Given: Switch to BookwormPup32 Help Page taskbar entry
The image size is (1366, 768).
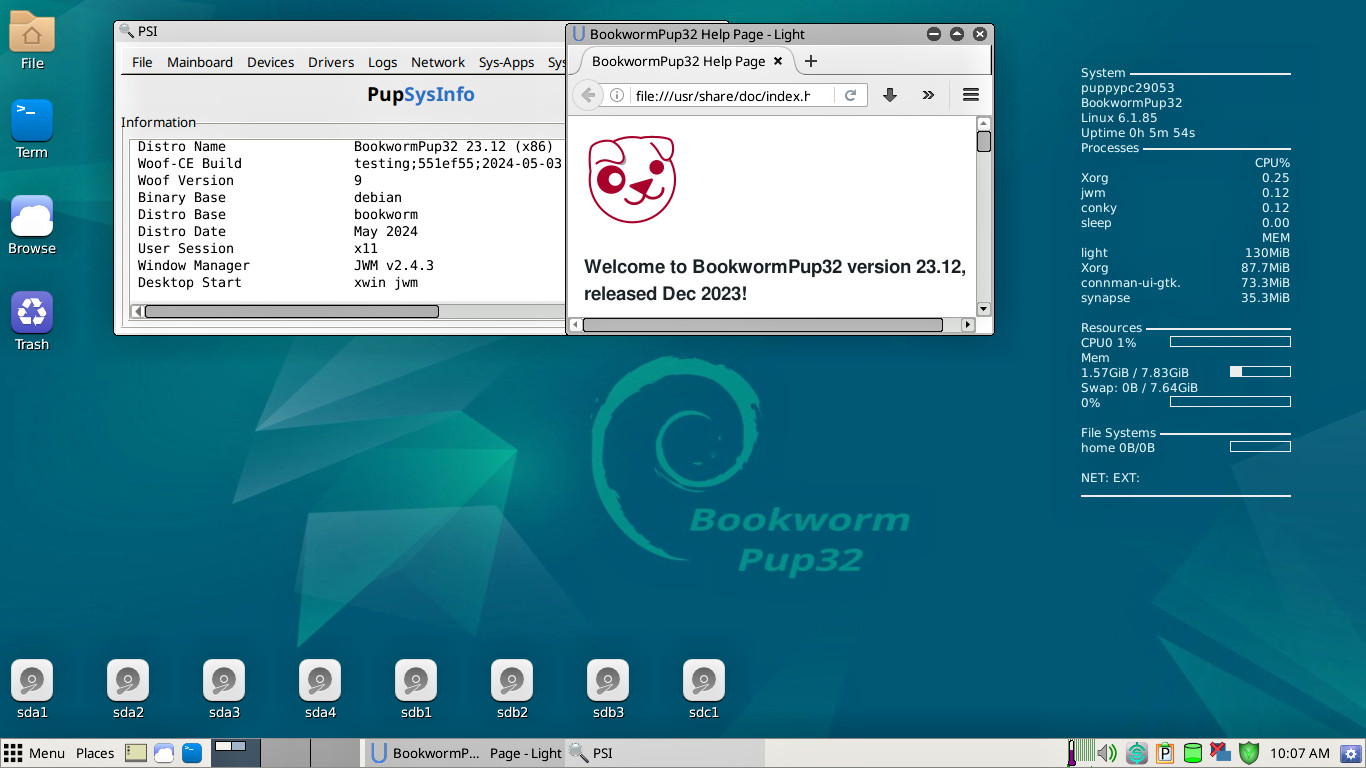Looking at the screenshot, I should click(x=464, y=753).
